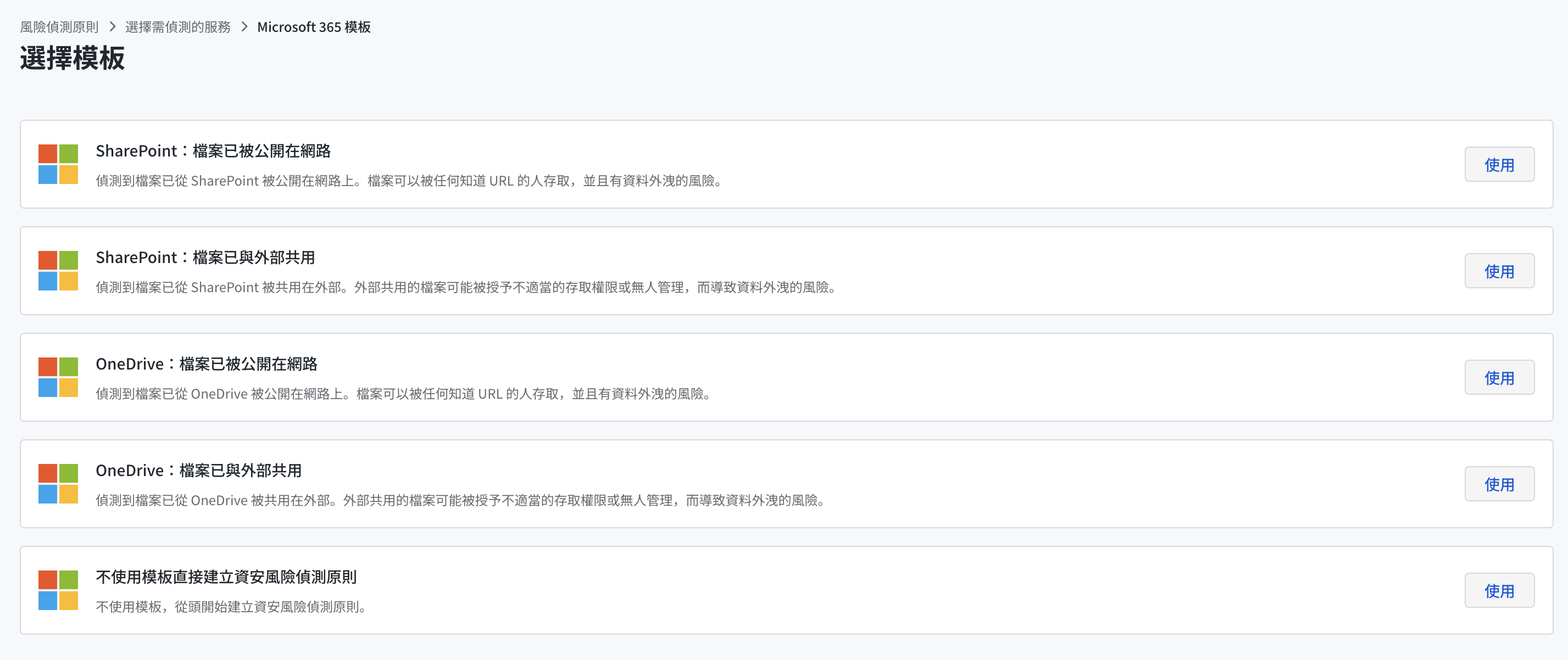1568x660 pixels.
Task: Use the OneDrive：檔案已與外部共用 template
Action: (x=1499, y=484)
